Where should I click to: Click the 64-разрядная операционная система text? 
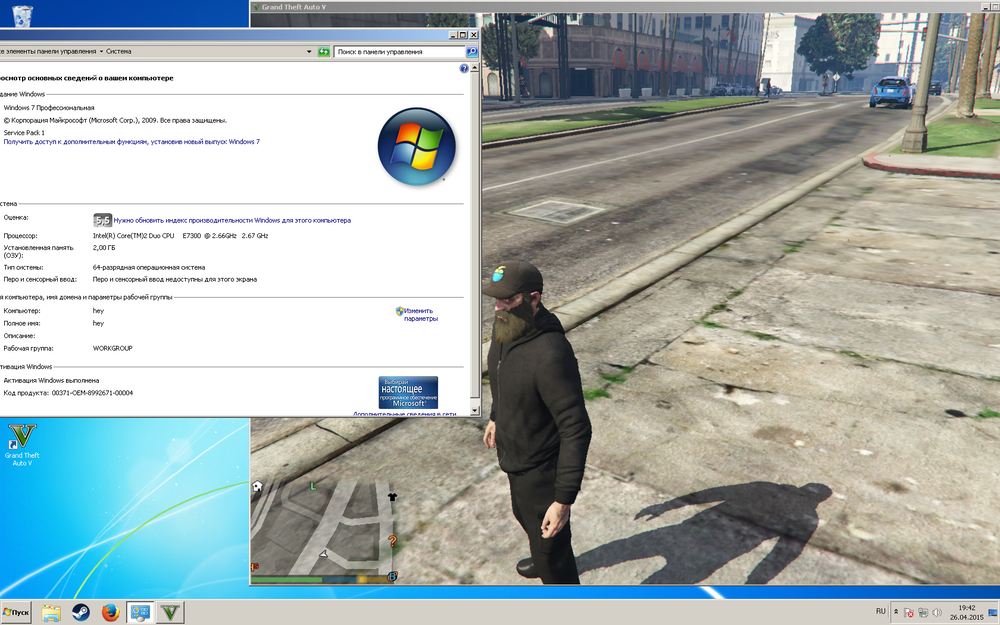pos(149,267)
